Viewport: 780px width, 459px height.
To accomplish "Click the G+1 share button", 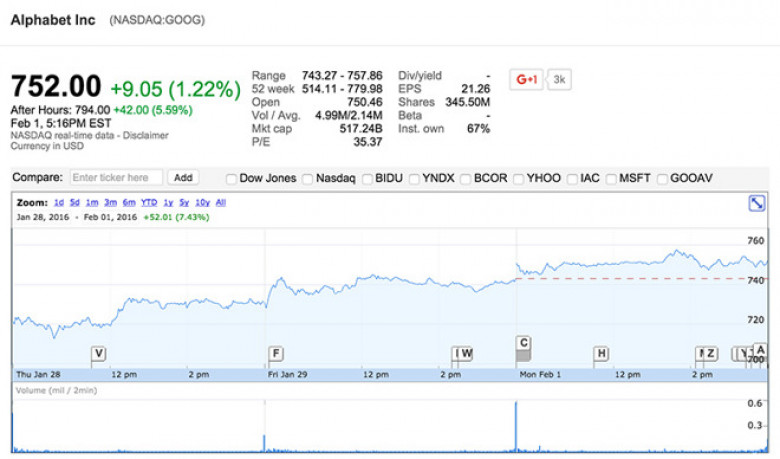I will tap(526, 80).
